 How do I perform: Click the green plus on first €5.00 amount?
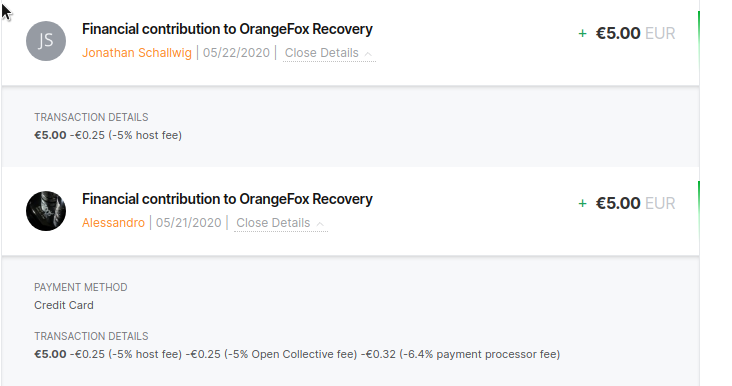pos(582,34)
